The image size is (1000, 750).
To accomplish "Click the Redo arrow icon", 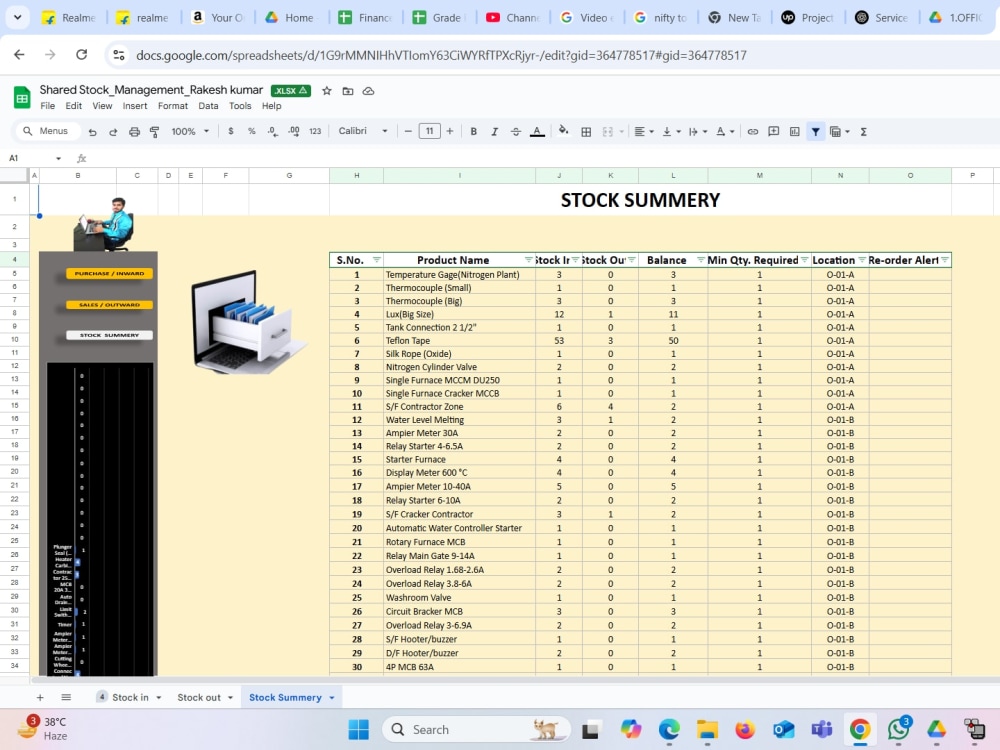I will [x=113, y=131].
